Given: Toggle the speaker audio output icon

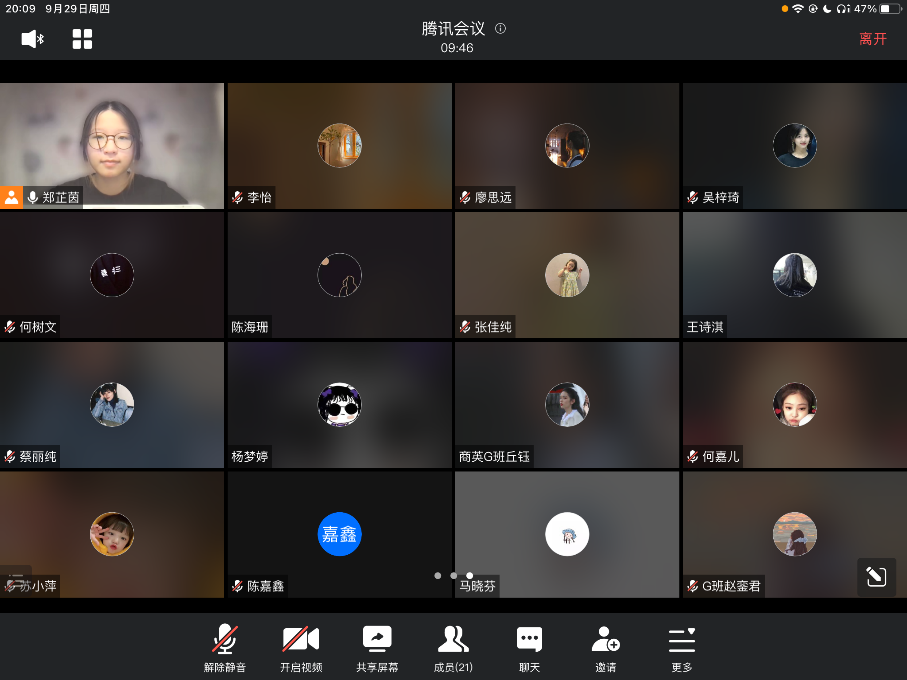Looking at the screenshot, I should click(32, 39).
